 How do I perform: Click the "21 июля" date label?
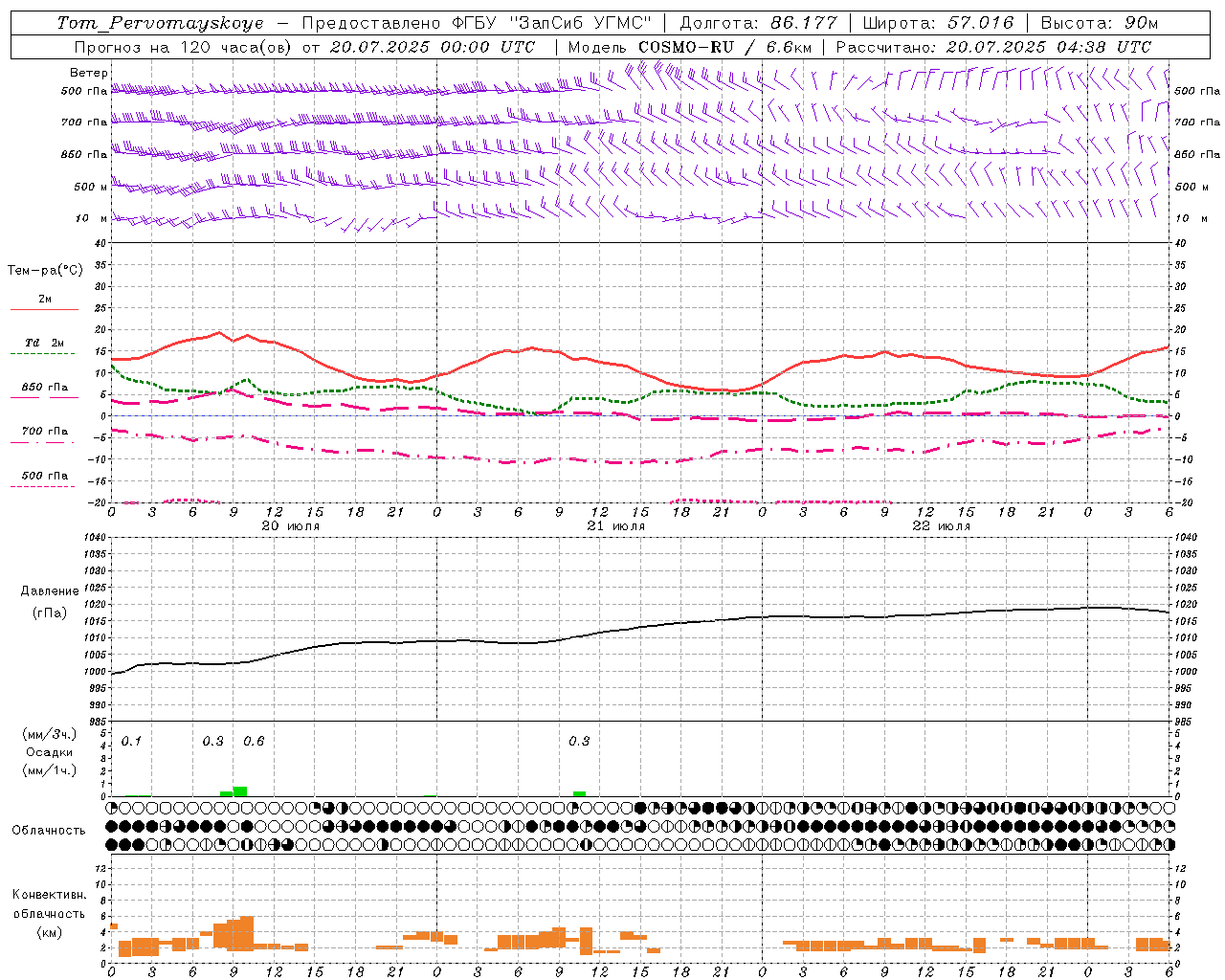tap(616, 526)
